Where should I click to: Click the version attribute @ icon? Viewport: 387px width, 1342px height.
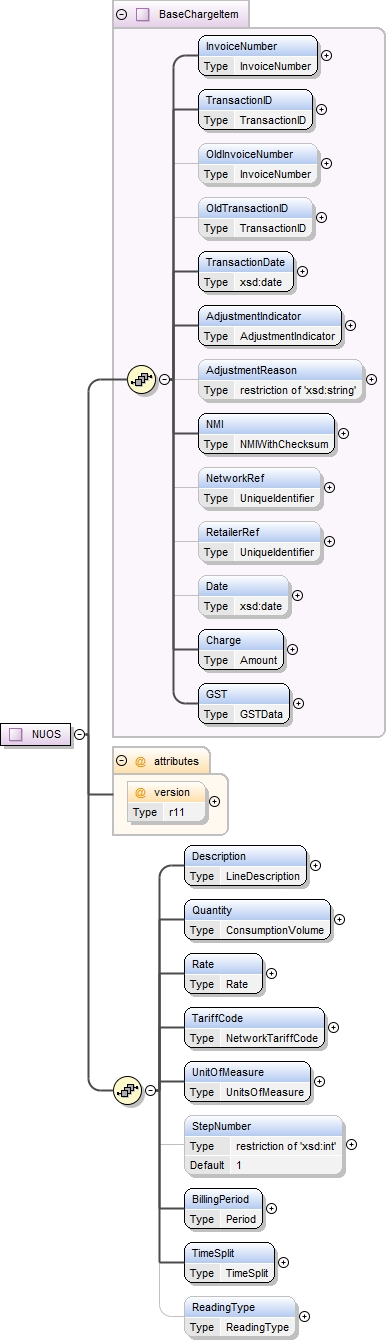point(141,792)
